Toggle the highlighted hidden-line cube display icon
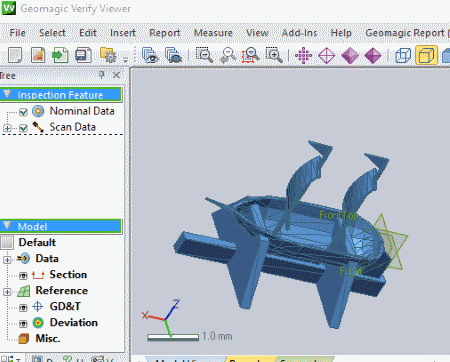The width and height of the screenshot is (450, 362). [x=426, y=55]
